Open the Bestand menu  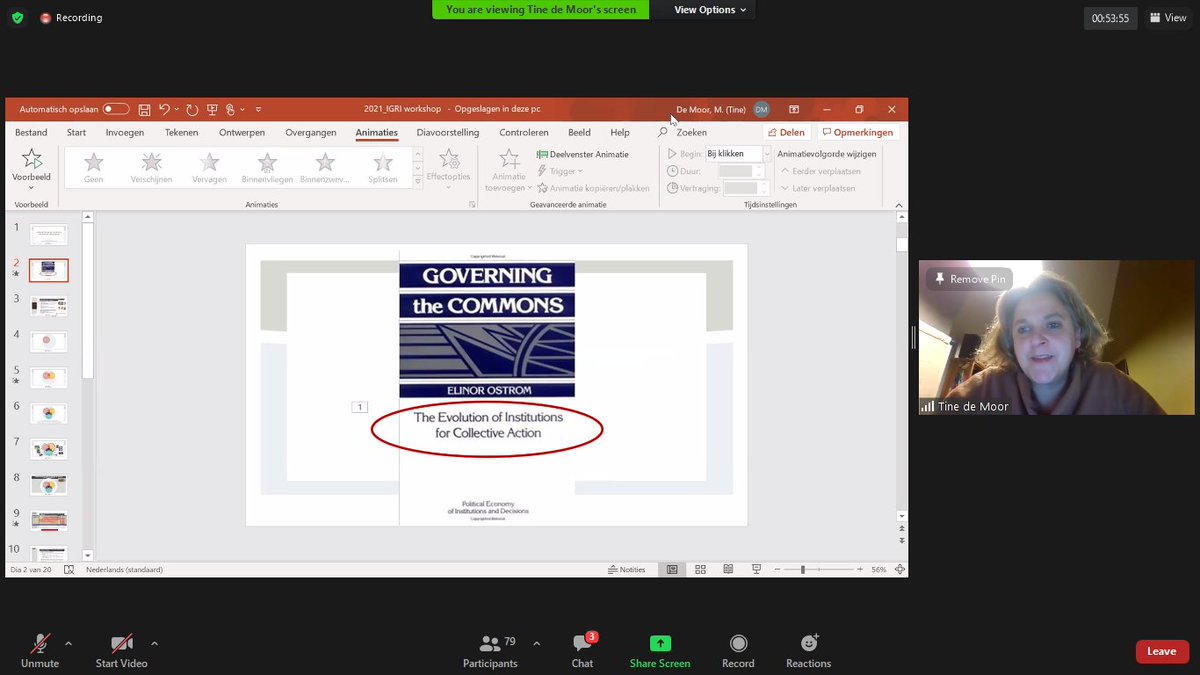(x=31, y=132)
